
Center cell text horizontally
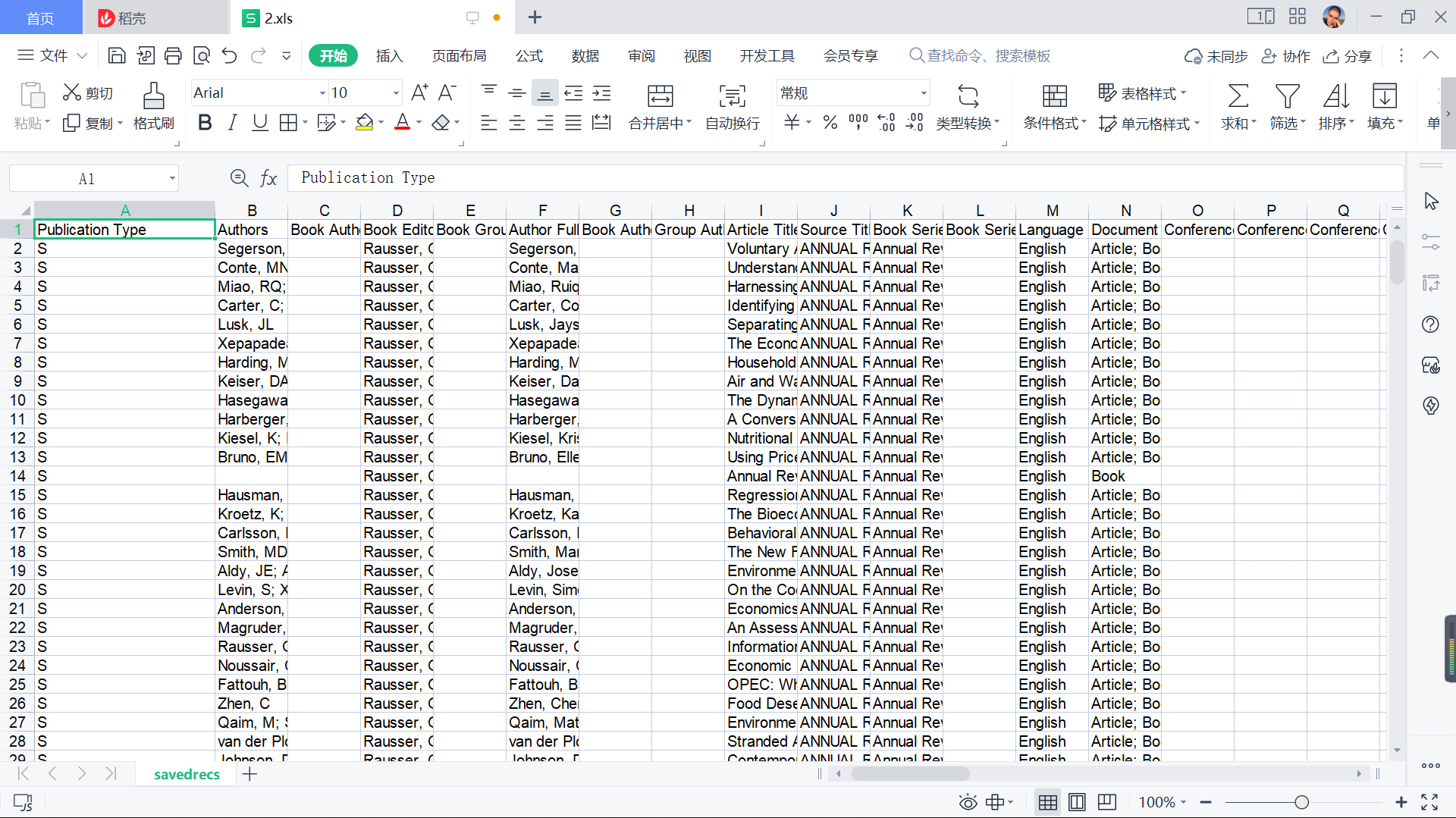(517, 122)
